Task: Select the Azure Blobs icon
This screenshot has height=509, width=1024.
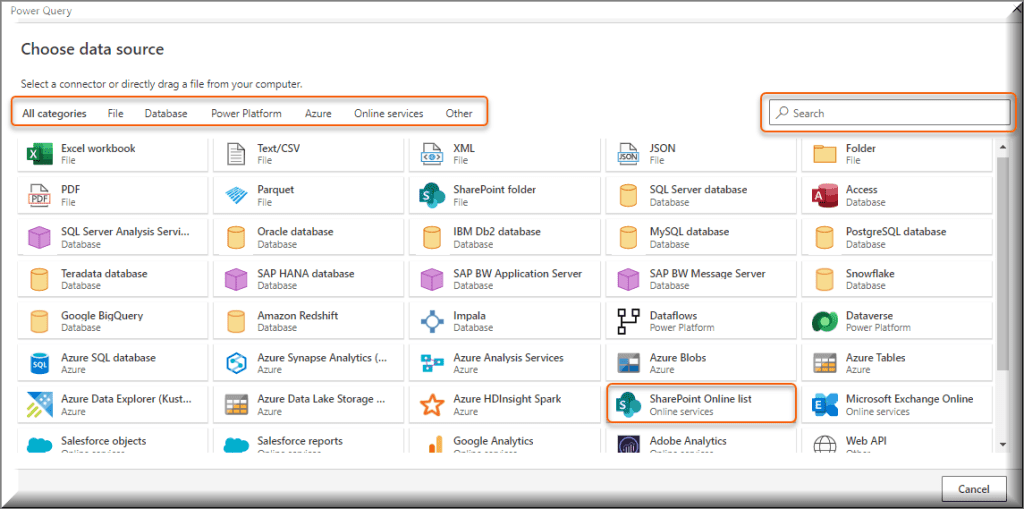Action: (628, 364)
